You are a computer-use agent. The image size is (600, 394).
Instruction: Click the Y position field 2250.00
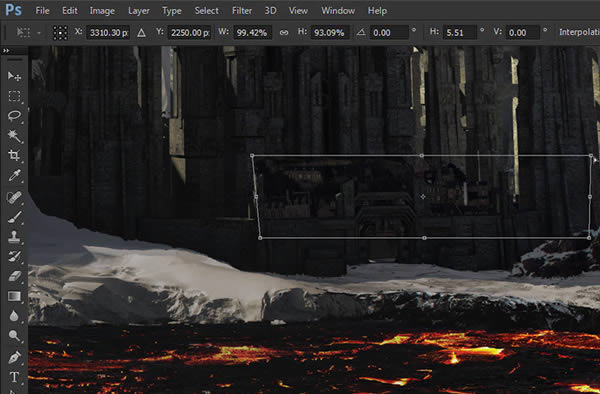coord(189,33)
